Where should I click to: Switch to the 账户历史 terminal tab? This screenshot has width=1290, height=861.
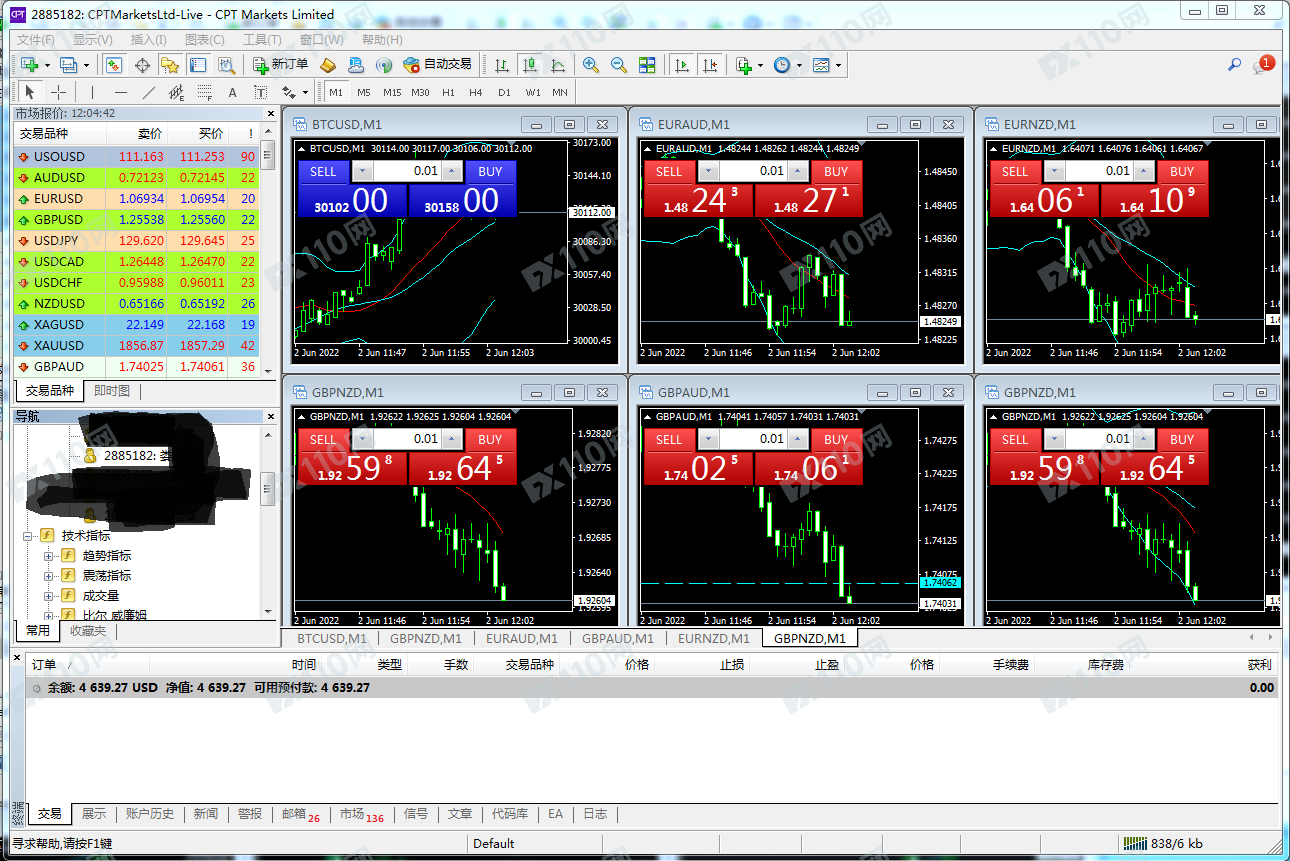tap(150, 814)
